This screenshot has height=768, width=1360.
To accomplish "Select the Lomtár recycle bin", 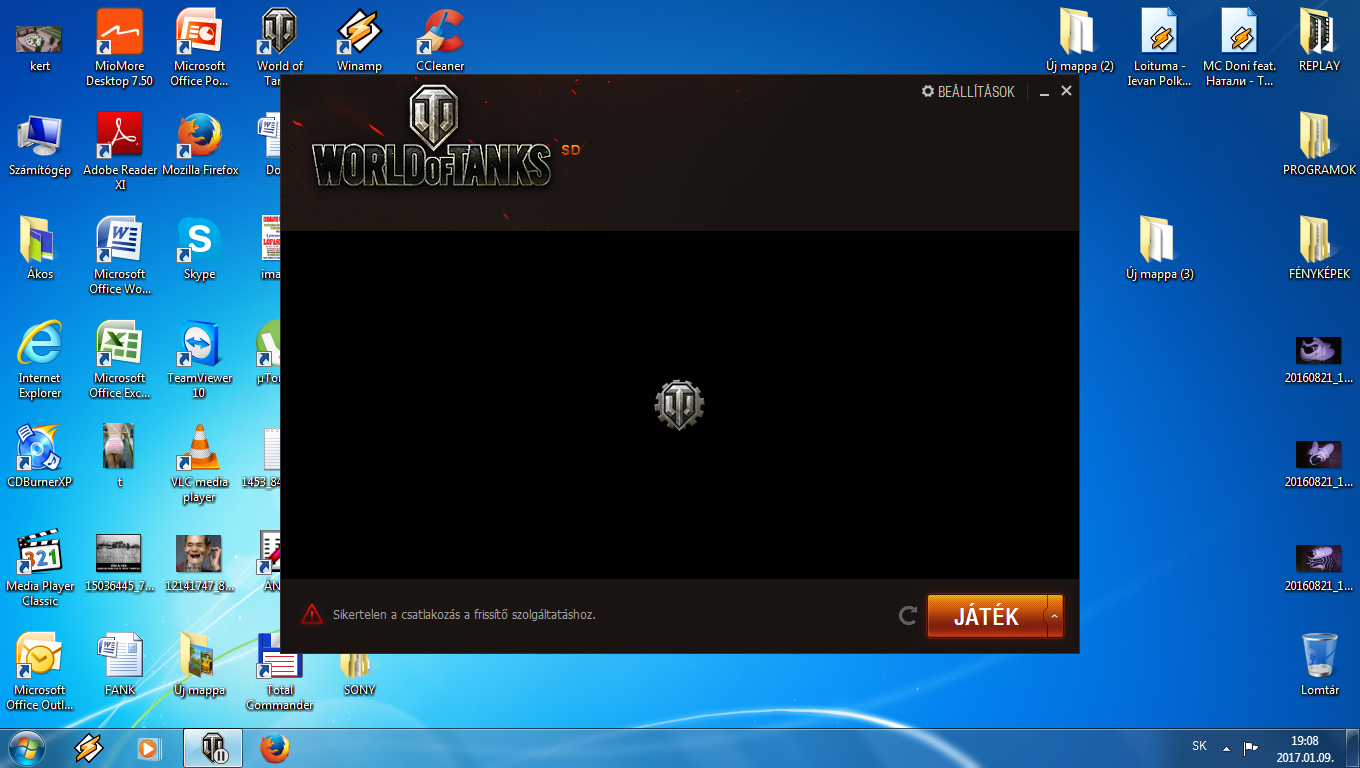I will click(x=1319, y=666).
